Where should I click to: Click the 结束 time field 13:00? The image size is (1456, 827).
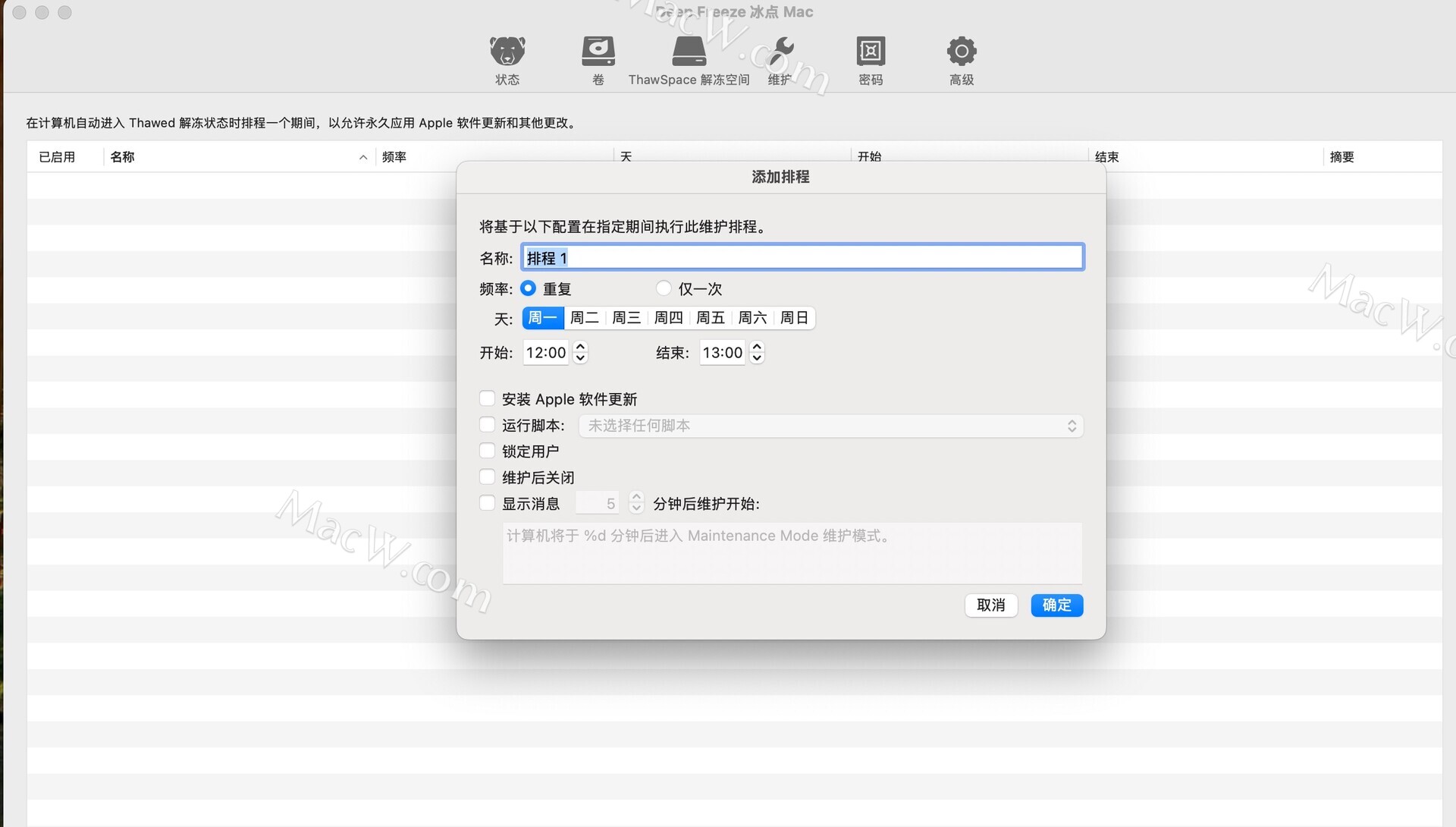tap(723, 352)
